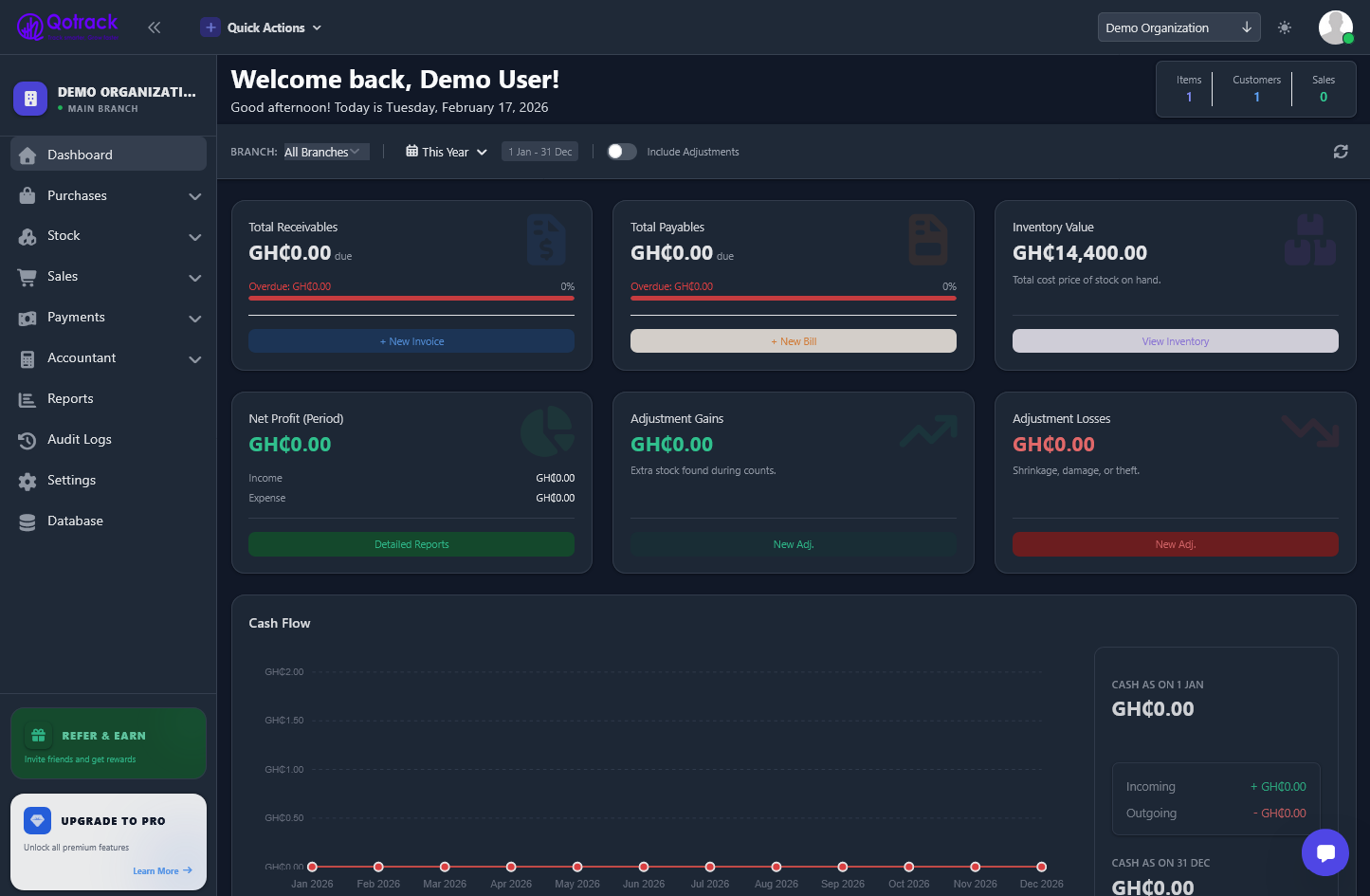Screen dimensions: 1370x896
Task: Click the View Inventory button
Action: click(x=1176, y=341)
